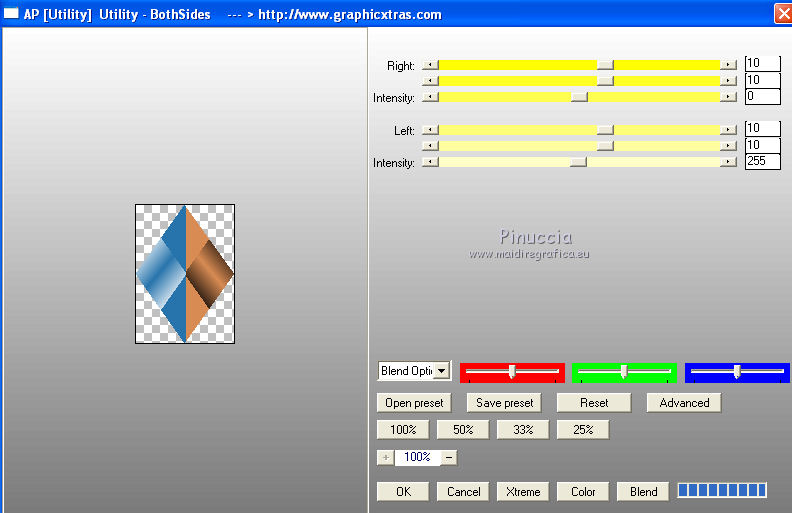Click second Left value field showing 10
The width and height of the screenshot is (792, 513).
pos(763,145)
